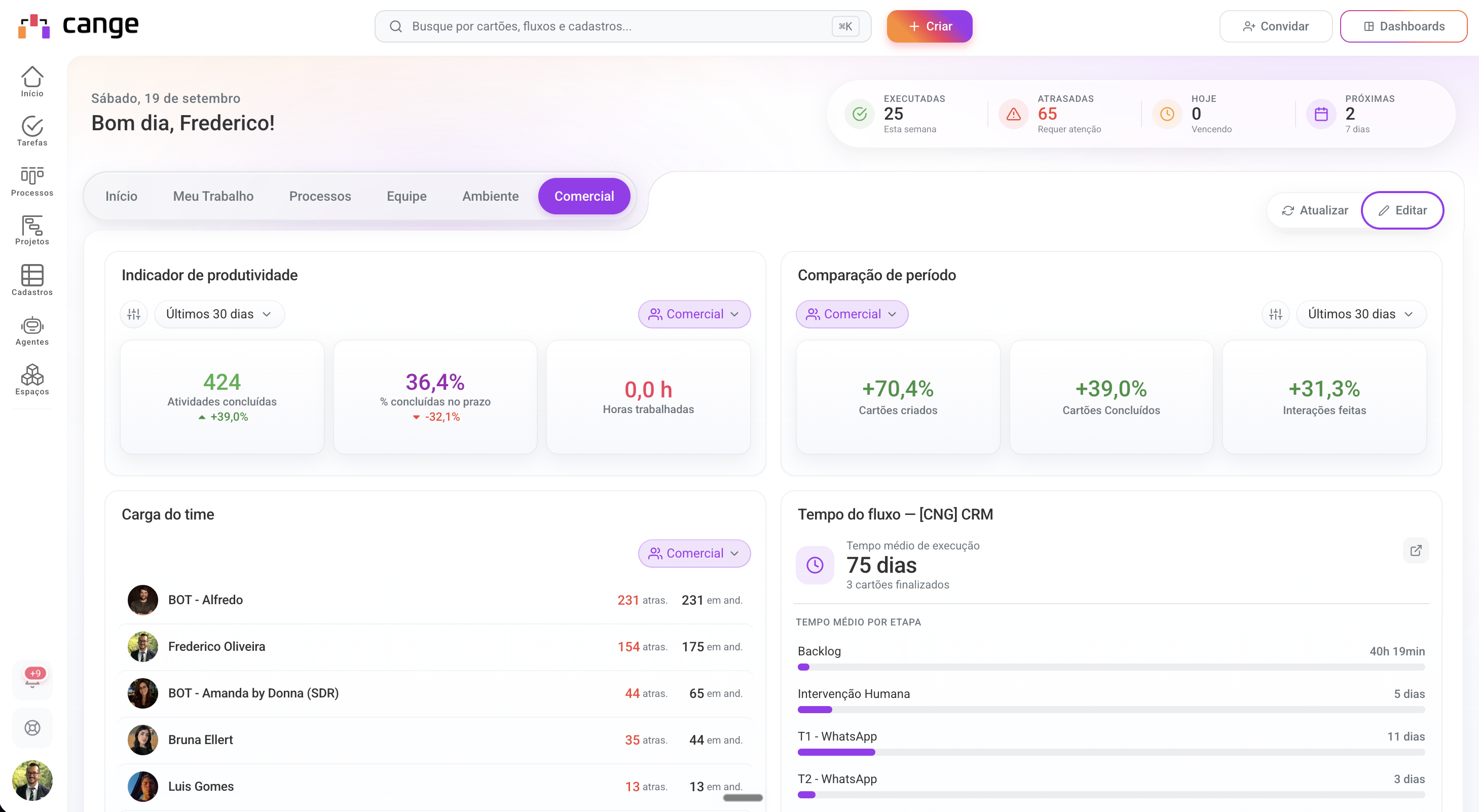1479x812 pixels.
Task: Open Tempo do fluxo in external view
Action: pyautogui.click(x=1415, y=550)
